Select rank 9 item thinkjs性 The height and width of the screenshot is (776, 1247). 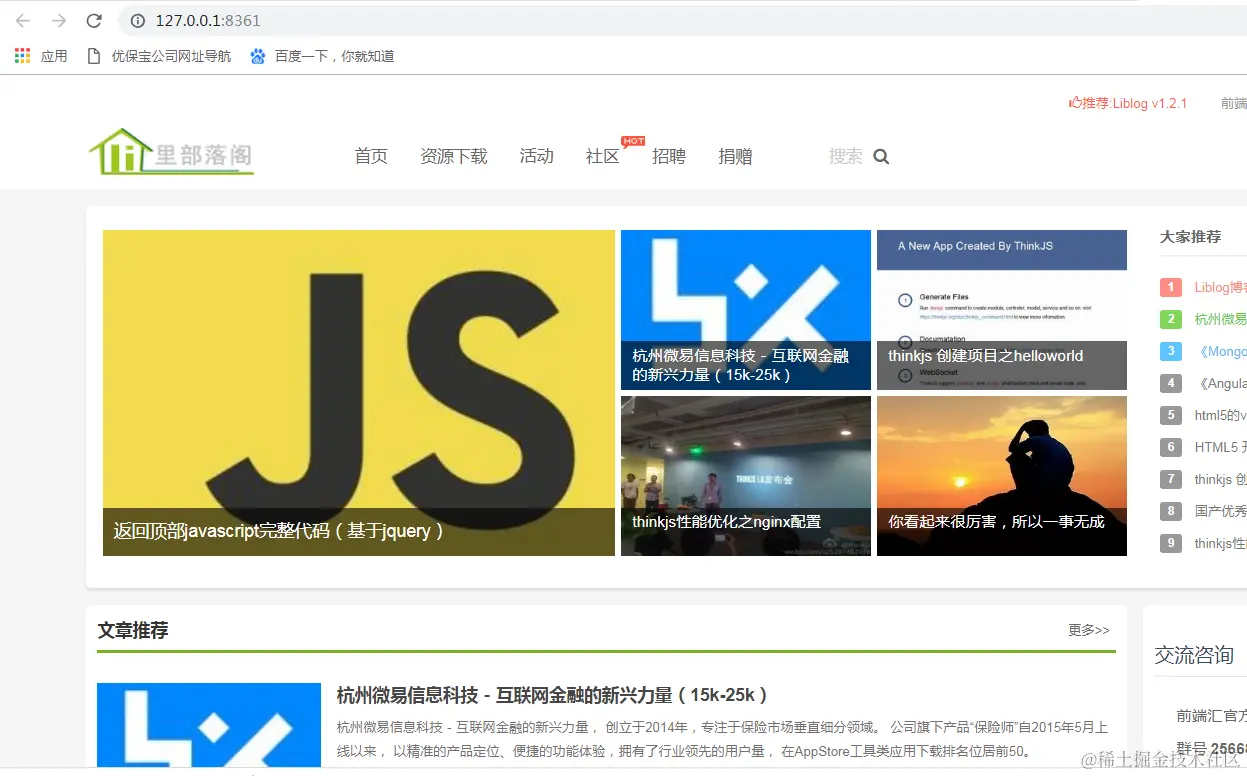1220,543
